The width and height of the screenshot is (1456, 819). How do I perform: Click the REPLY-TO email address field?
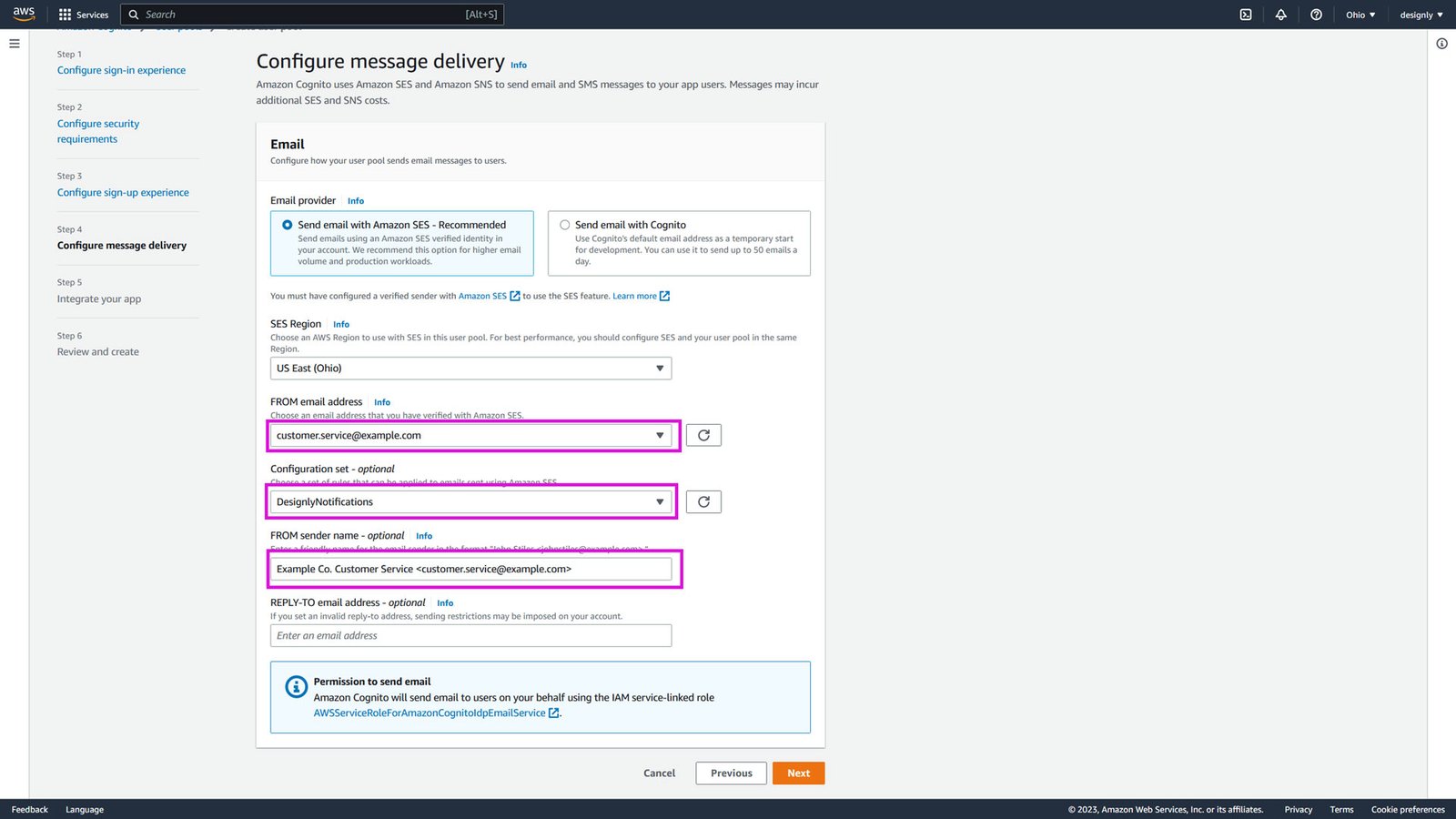tap(470, 635)
